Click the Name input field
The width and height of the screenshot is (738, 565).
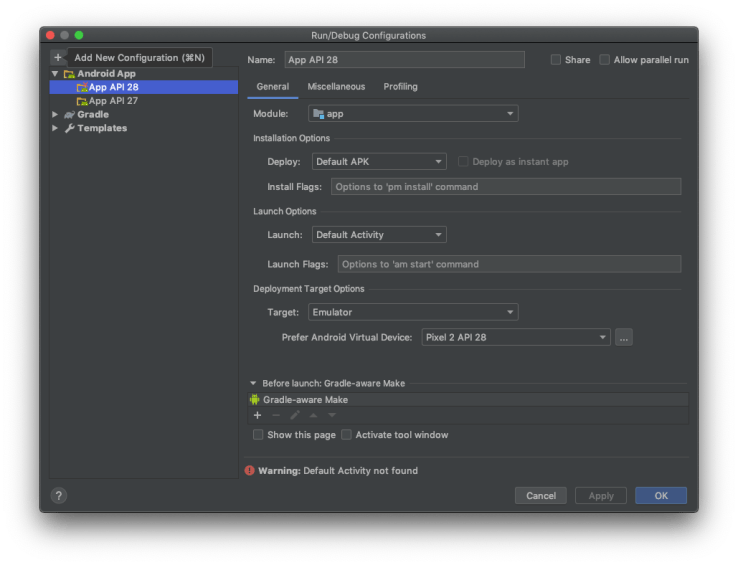(x=404, y=60)
